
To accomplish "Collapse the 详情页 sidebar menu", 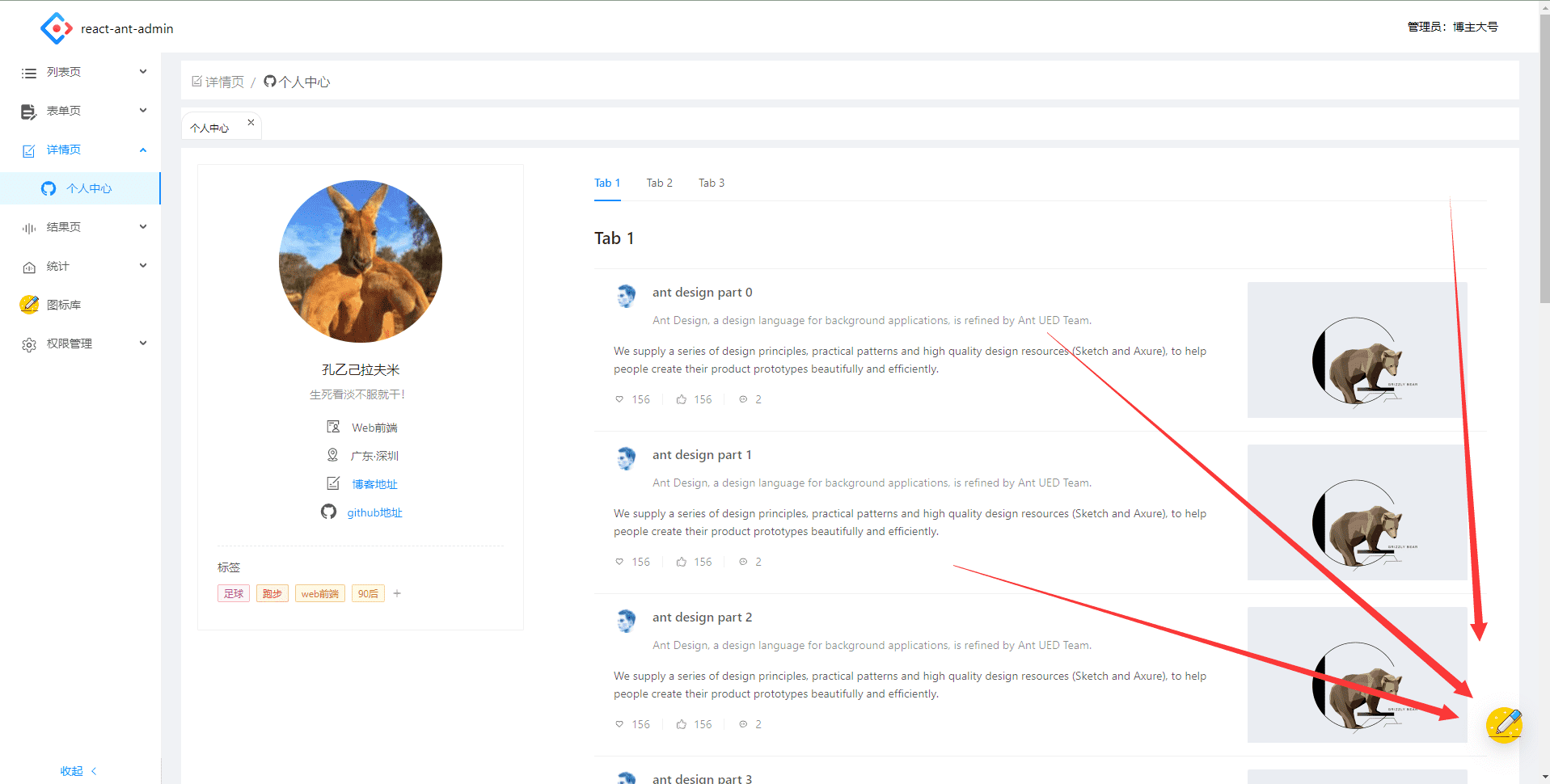I will (80, 150).
